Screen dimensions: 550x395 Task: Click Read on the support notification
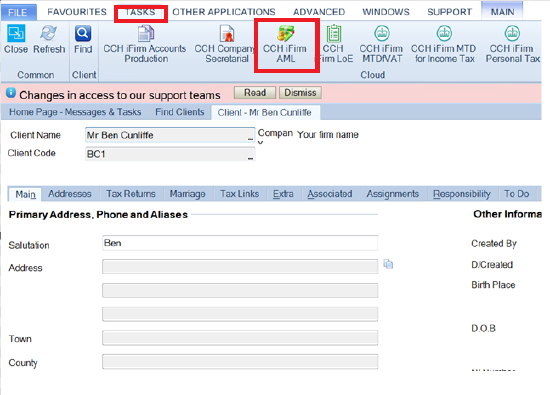[x=255, y=93]
